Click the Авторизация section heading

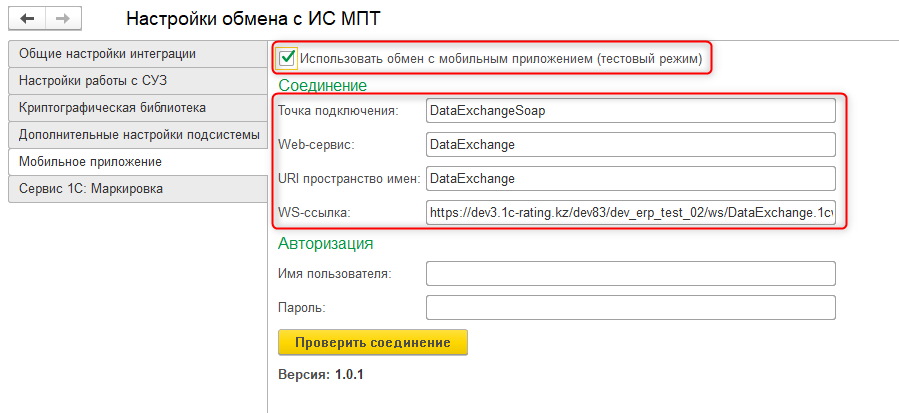[326, 243]
